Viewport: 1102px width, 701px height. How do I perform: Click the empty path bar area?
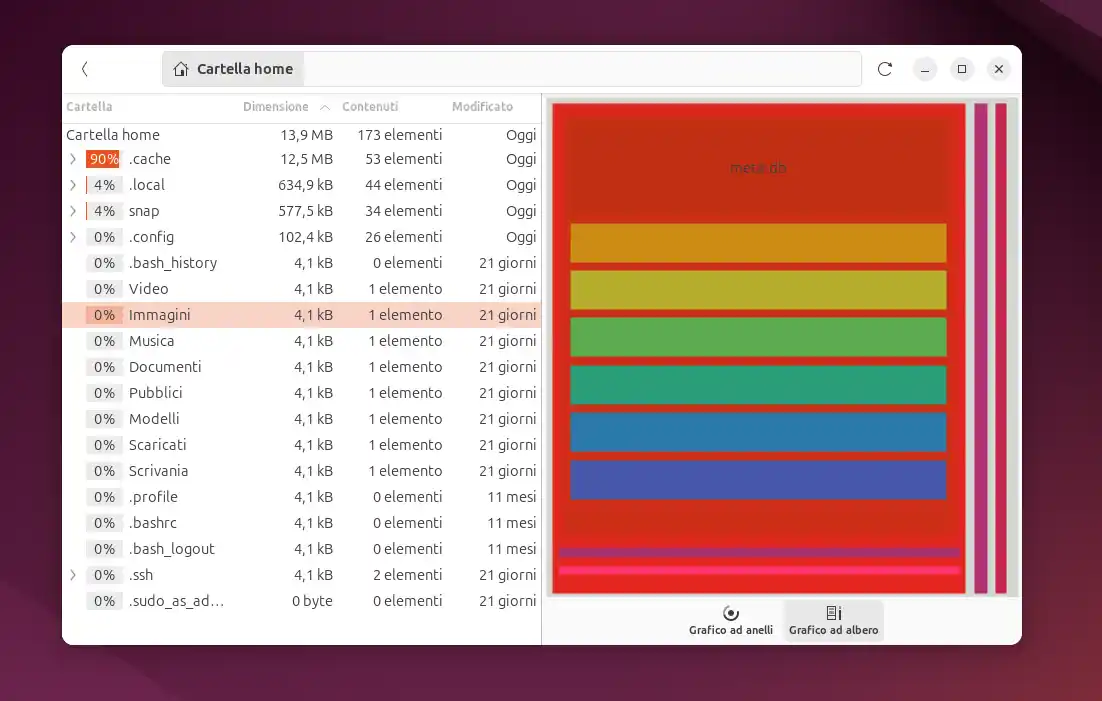(582, 69)
